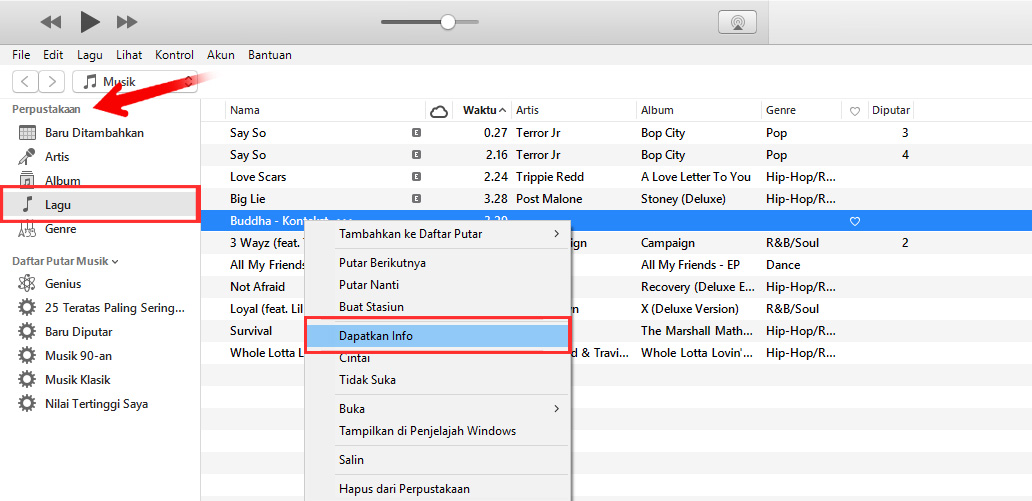The height and width of the screenshot is (501, 1032).
Task: Open the Bantuan menu
Action: (270, 55)
